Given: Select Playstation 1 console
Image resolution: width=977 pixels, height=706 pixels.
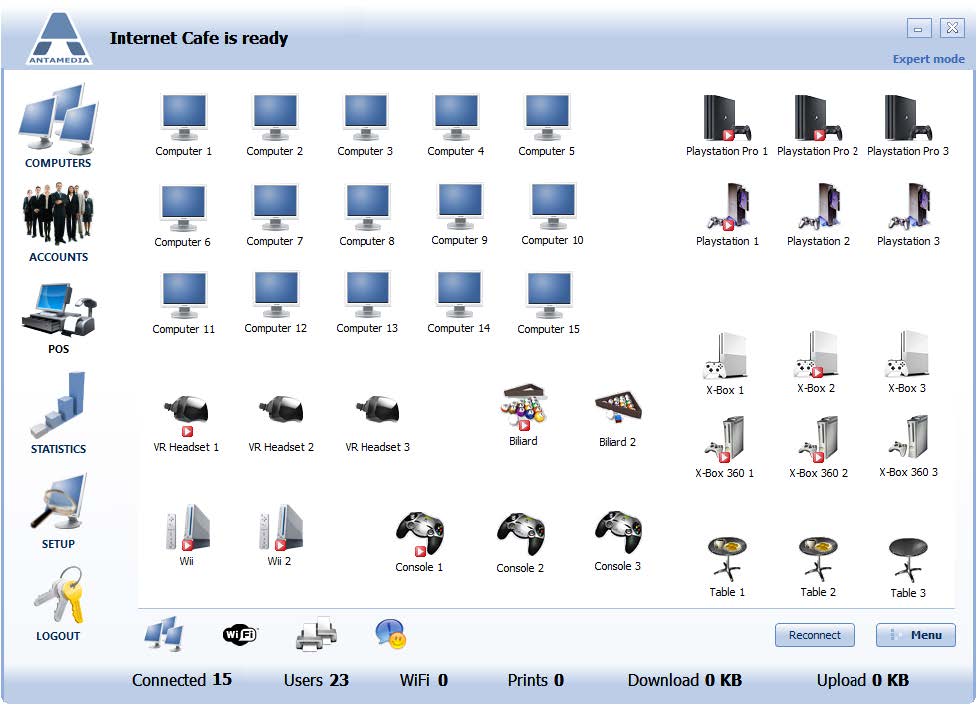Looking at the screenshot, I should 728,214.
